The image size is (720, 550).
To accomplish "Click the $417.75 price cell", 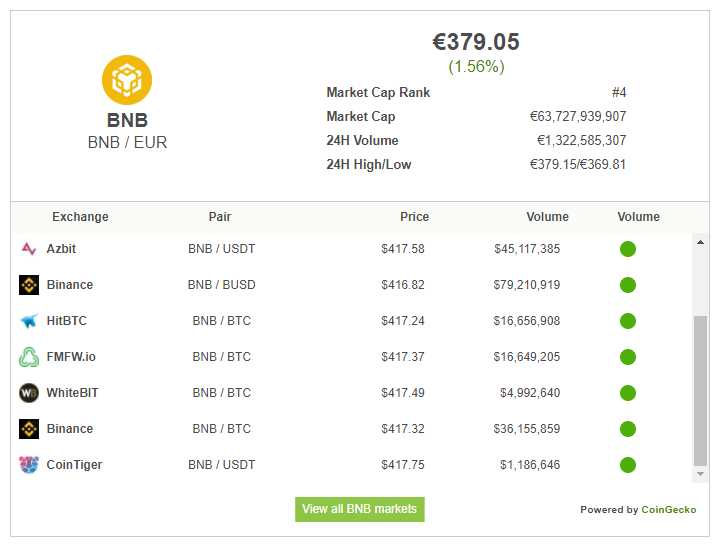I will 403,465.
